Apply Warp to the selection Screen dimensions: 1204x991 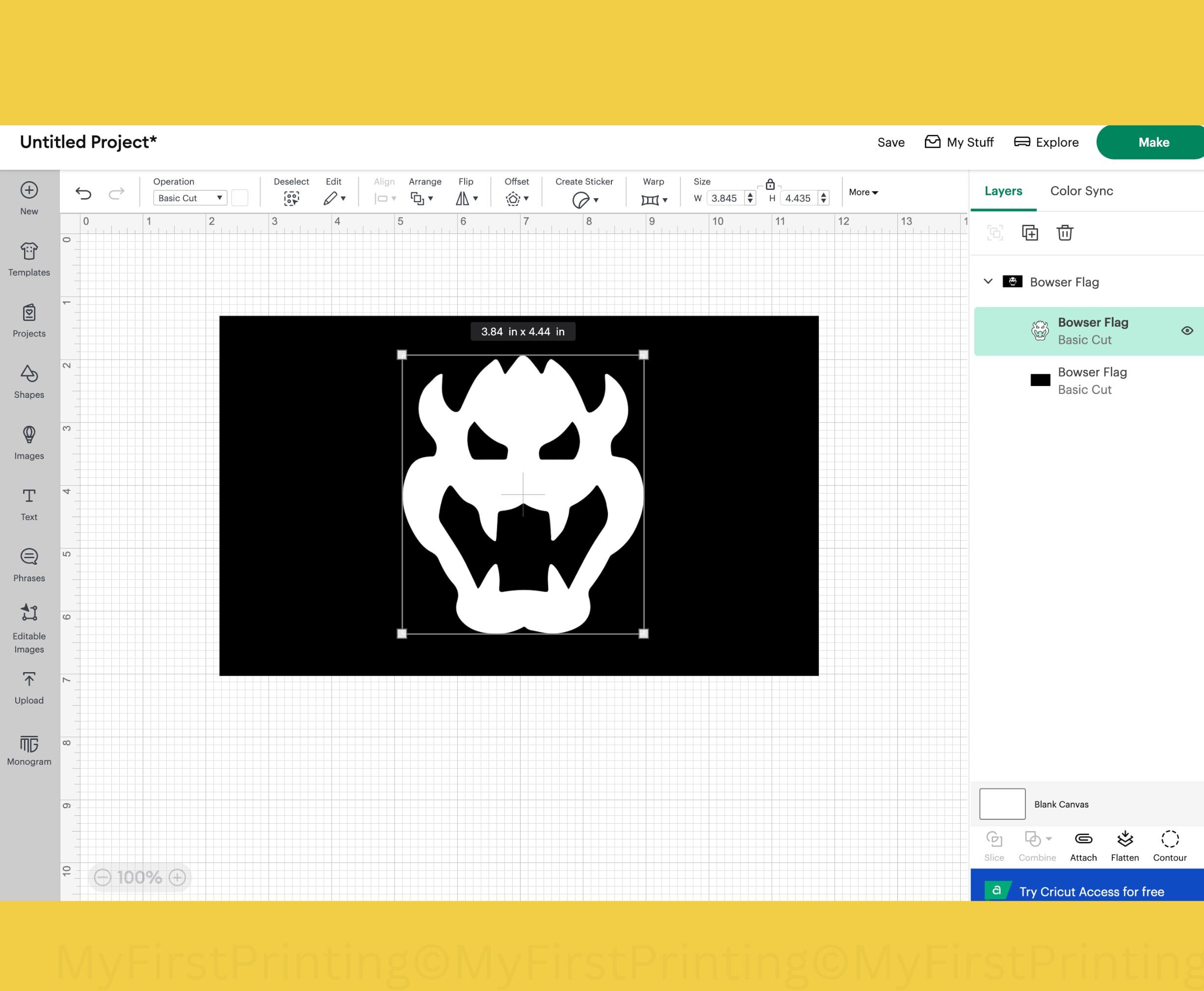[651, 199]
